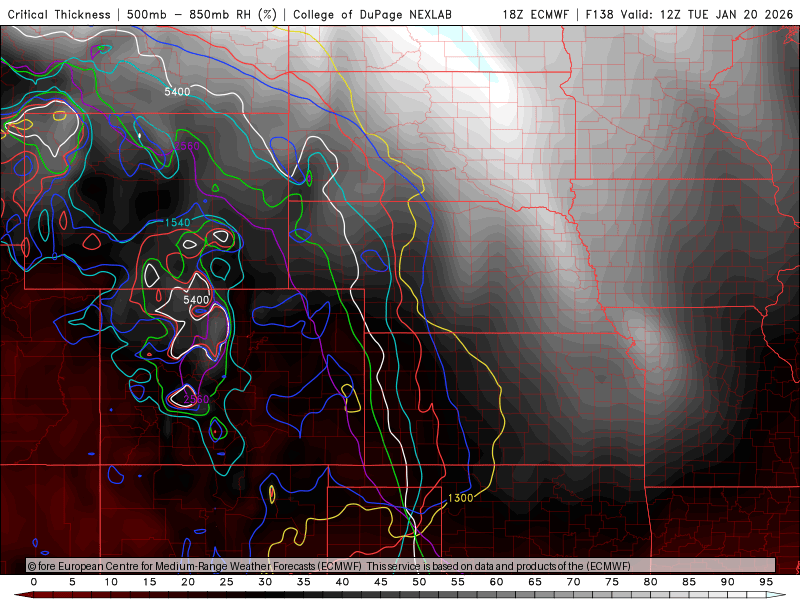Click F138 Valid: 12Z TUE JAN 20 2026
The width and height of the screenshot is (800, 600).
coord(689,15)
